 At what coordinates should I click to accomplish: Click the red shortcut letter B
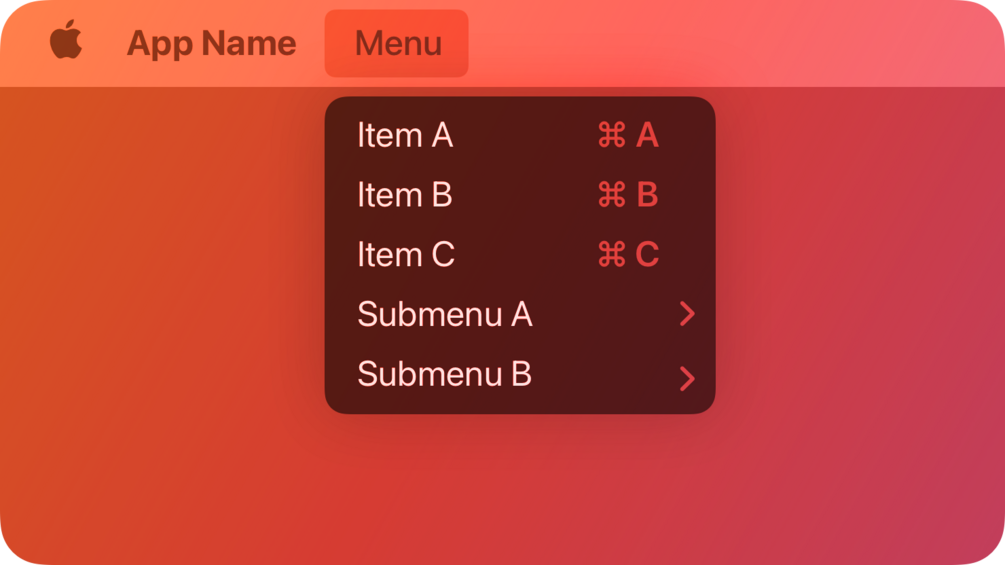click(647, 195)
